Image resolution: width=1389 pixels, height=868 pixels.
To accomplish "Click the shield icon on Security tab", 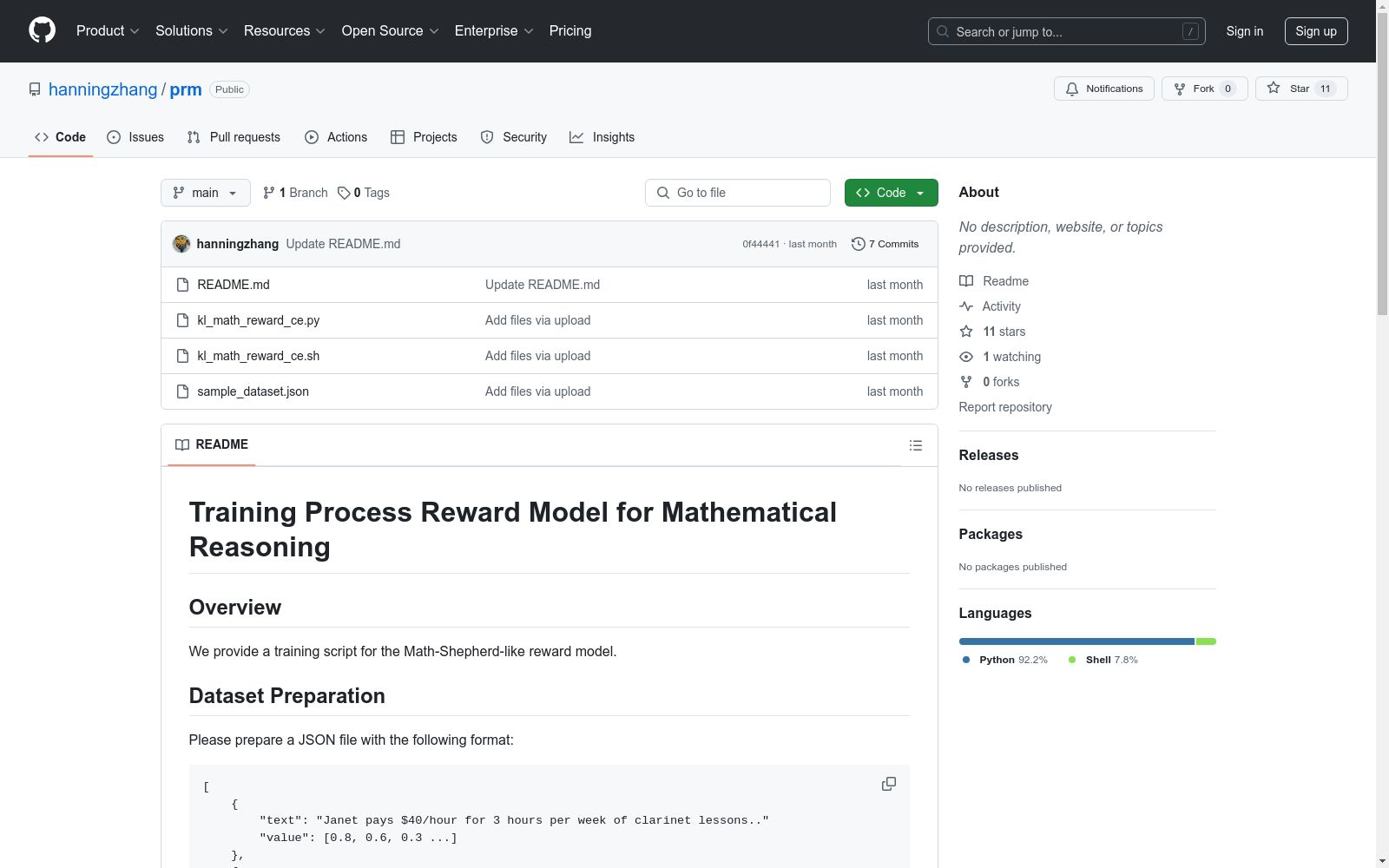I will [x=487, y=137].
